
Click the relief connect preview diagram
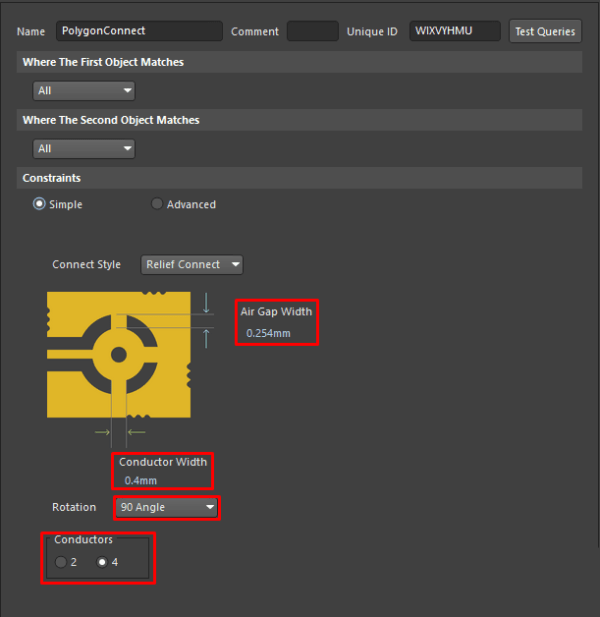click(x=119, y=355)
